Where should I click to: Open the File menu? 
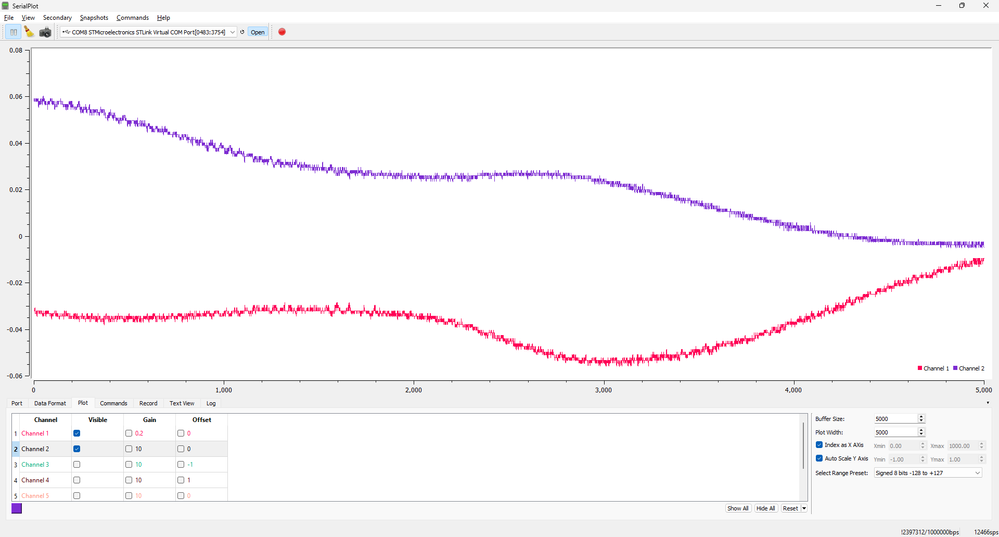pos(8,18)
